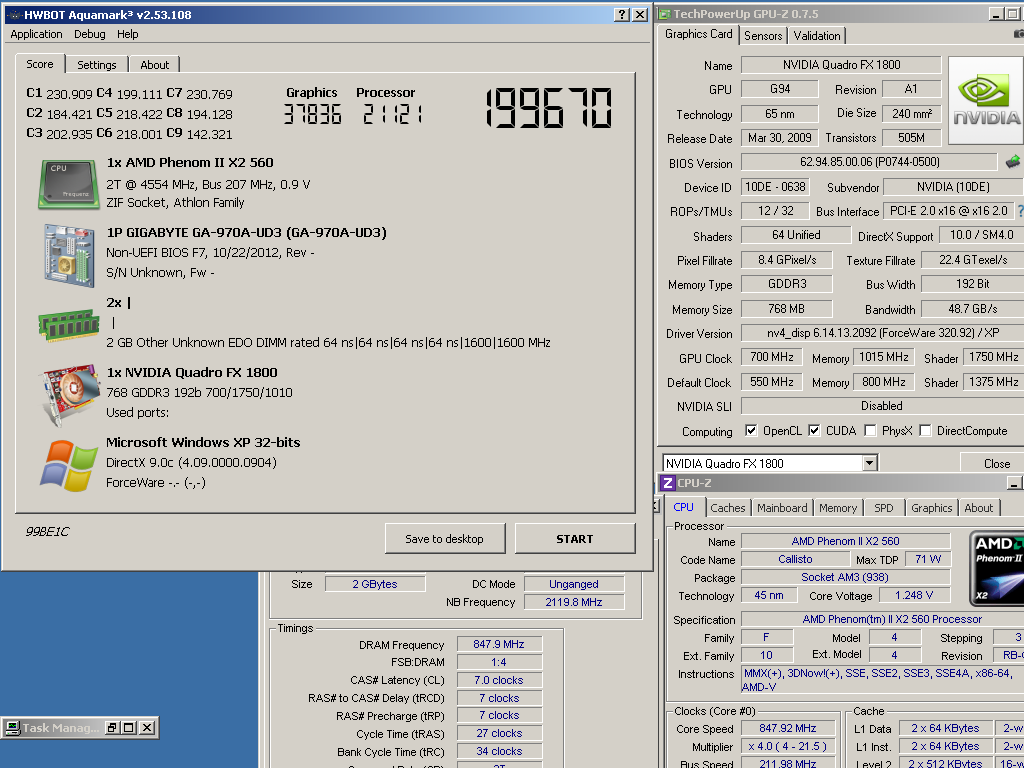Screen dimensions: 1024x768
Task: Switch to the About tab in Aquamark
Action: click(x=155, y=65)
